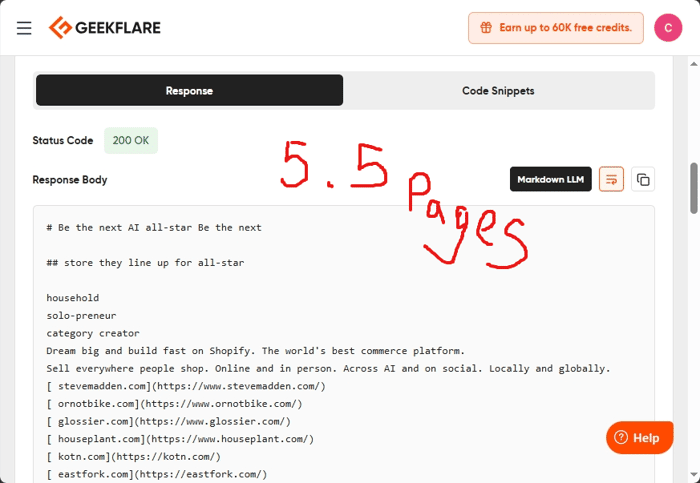Click the Help question mark icon
Screen dimensions: 700x483
(x=621, y=437)
